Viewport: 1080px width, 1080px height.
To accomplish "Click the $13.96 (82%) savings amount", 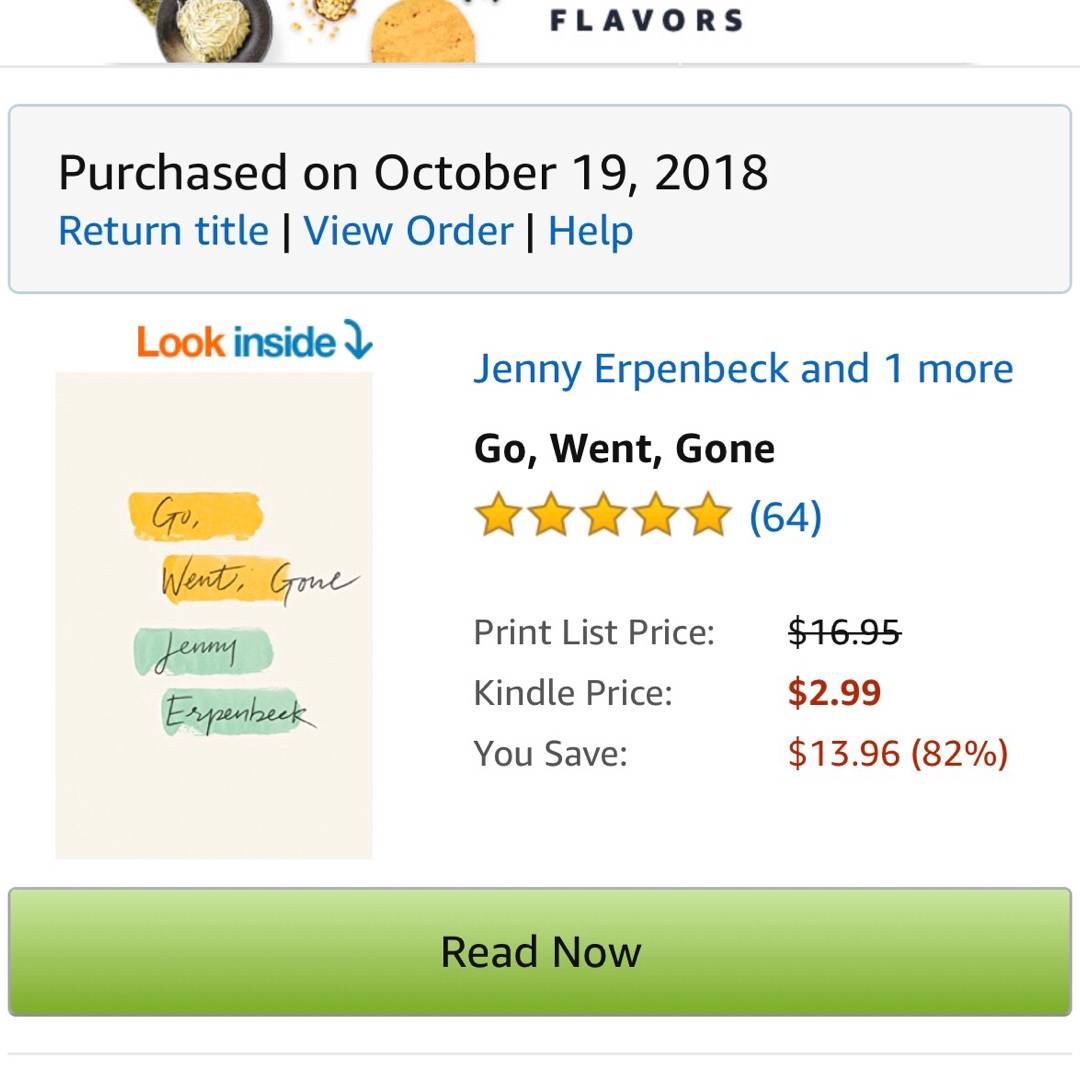I will point(897,753).
